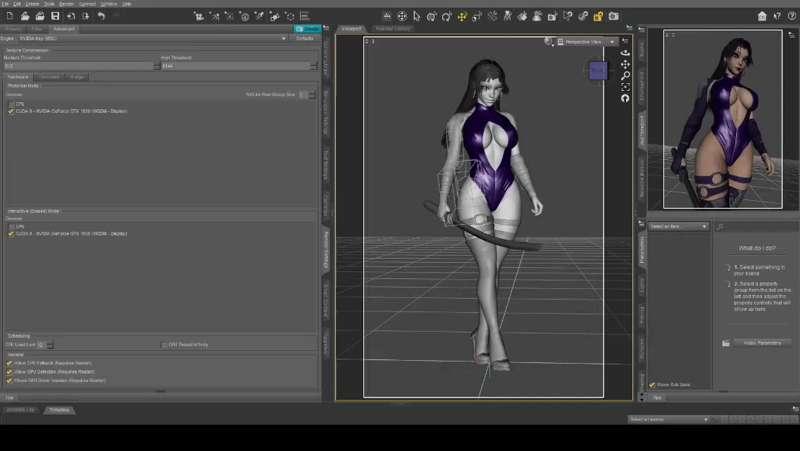Click the aniMate Lite tab
The height and width of the screenshot is (451, 800).
pos(20,410)
